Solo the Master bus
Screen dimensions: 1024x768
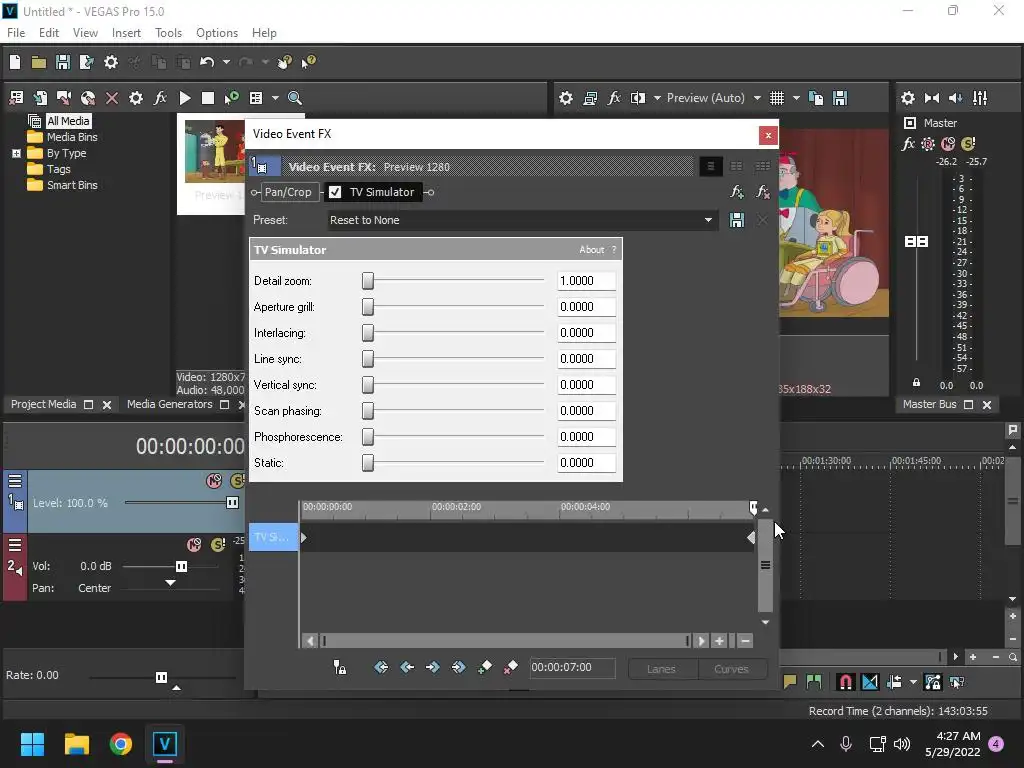click(x=968, y=144)
